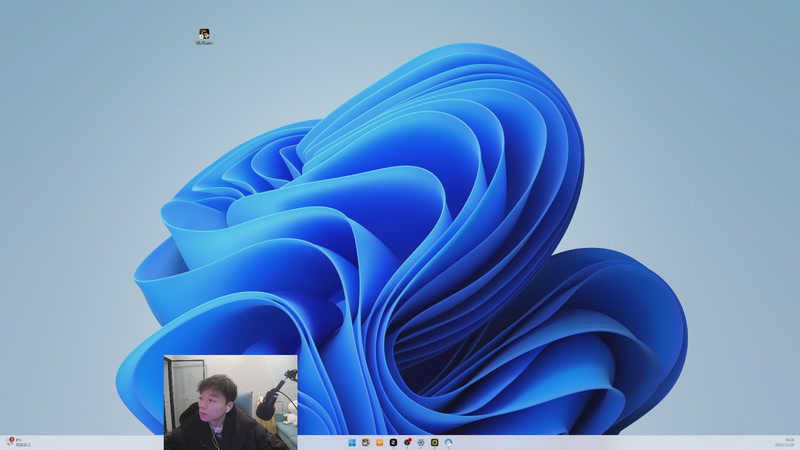Screen dimensions: 800x450
Task: Open the black square taskbar app with white glyph
Action: click(x=393, y=442)
